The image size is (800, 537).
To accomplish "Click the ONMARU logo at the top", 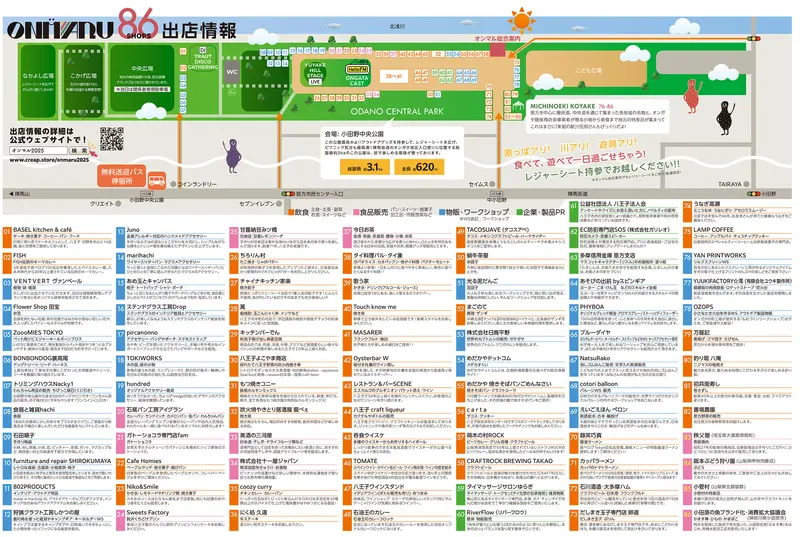I will (60, 30).
